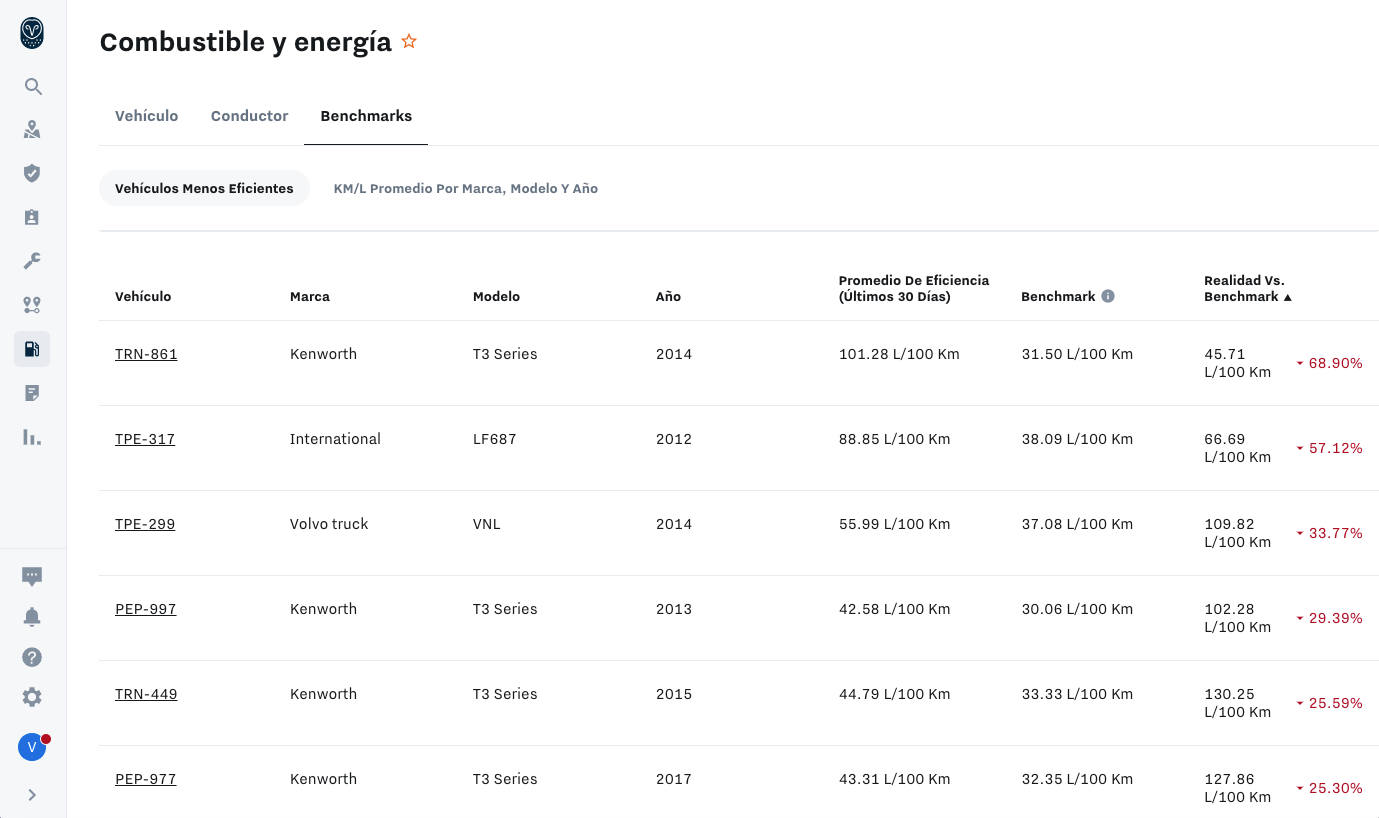Image resolution: width=1379 pixels, height=818 pixels.
Task: Open the notifications bell icon
Action: tap(32, 616)
